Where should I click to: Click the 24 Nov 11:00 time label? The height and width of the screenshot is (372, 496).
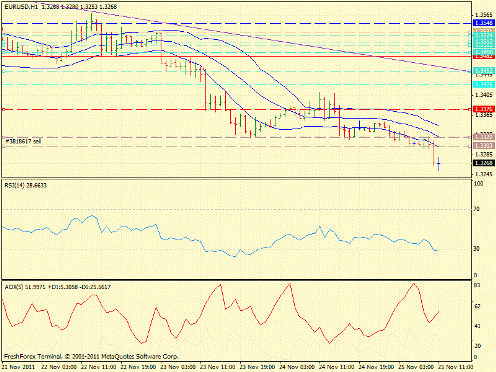[x=337, y=367]
